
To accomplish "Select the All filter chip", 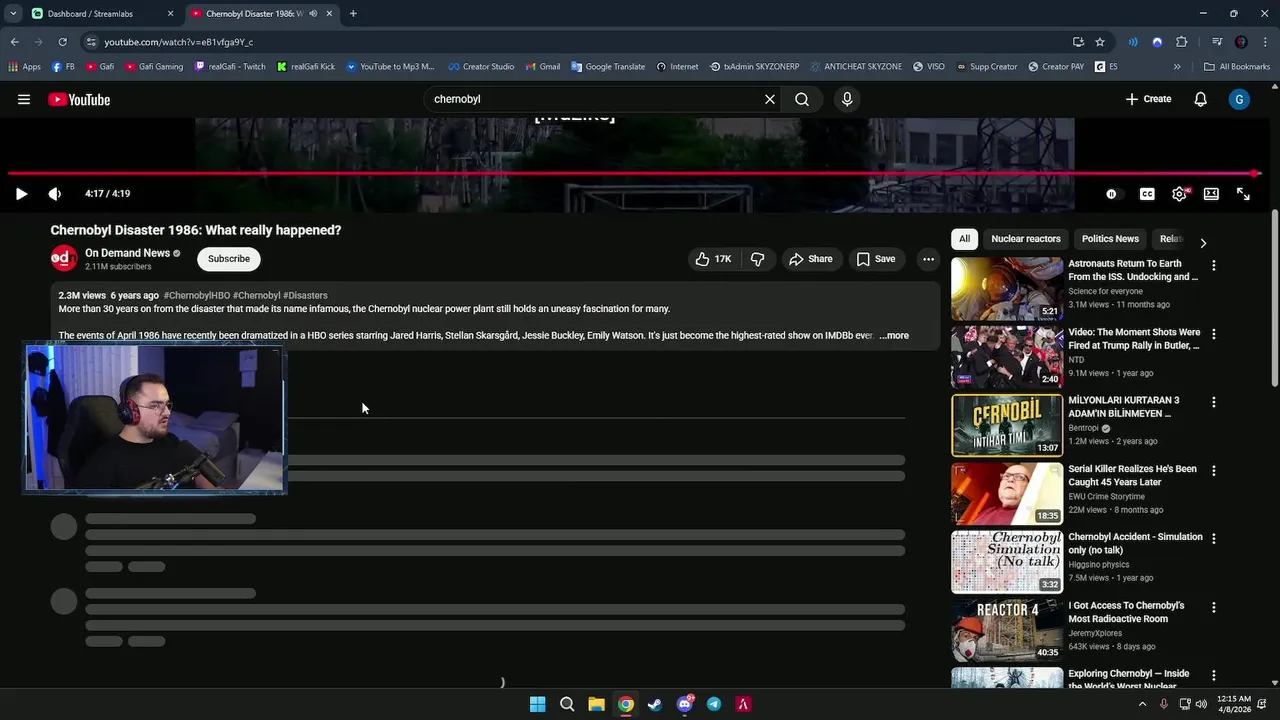I will click(x=964, y=239).
